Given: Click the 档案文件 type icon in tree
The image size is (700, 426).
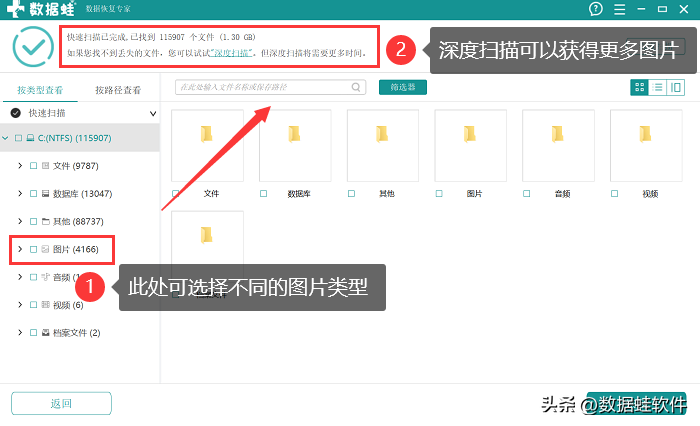Looking at the screenshot, I should click(x=45, y=332).
